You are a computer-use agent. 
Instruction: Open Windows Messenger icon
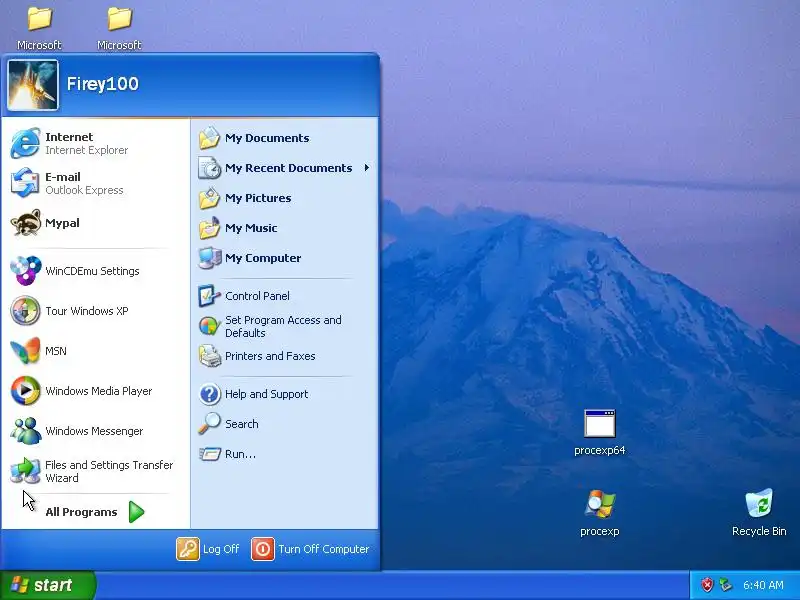tap(25, 431)
